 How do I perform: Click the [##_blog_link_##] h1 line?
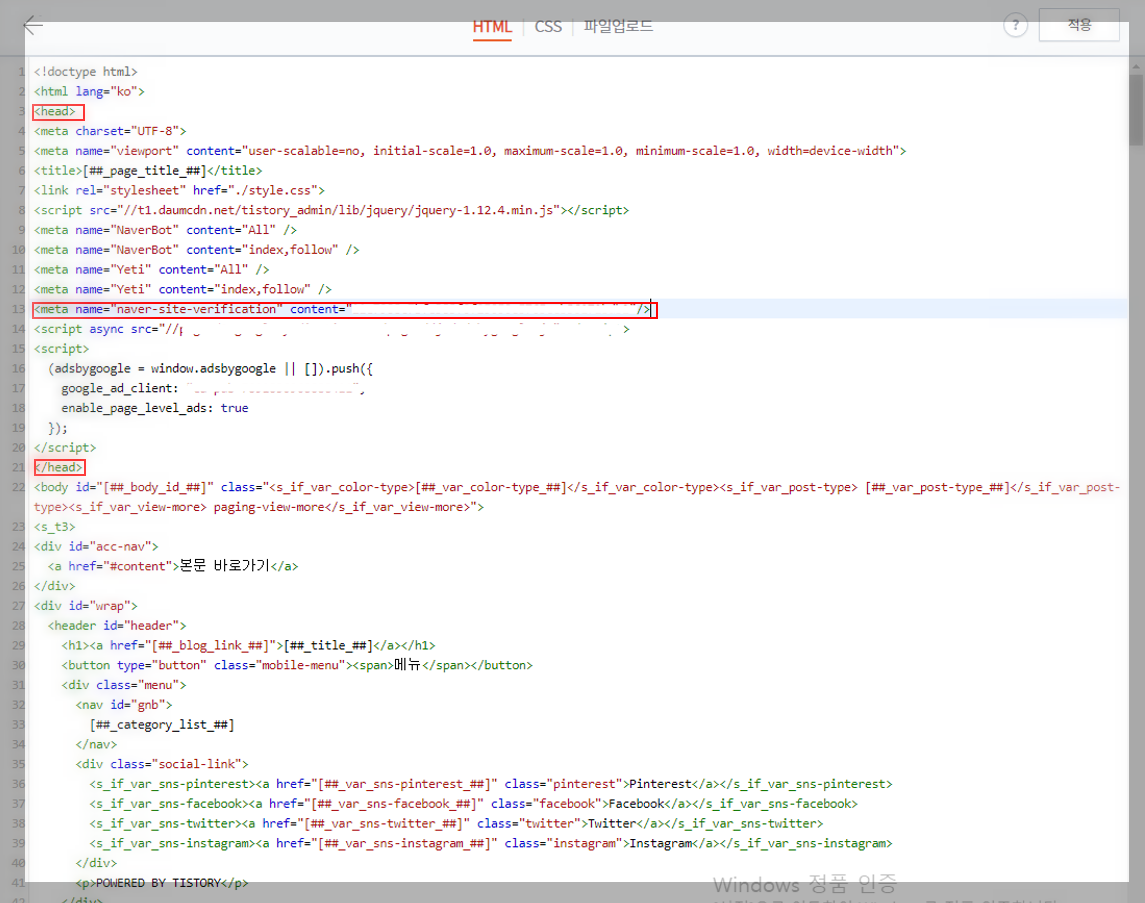coord(248,645)
